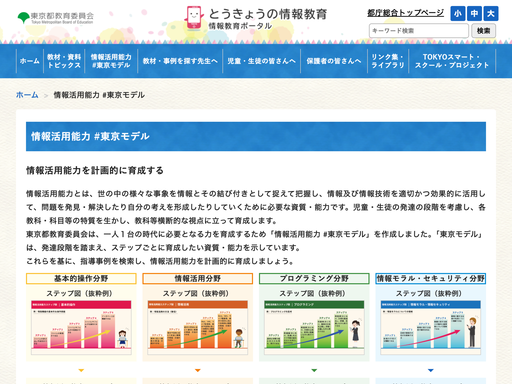Open 保護者の皆さんへ menu
The width and height of the screenshot is (512, 384).
click(x=334, y=61)
